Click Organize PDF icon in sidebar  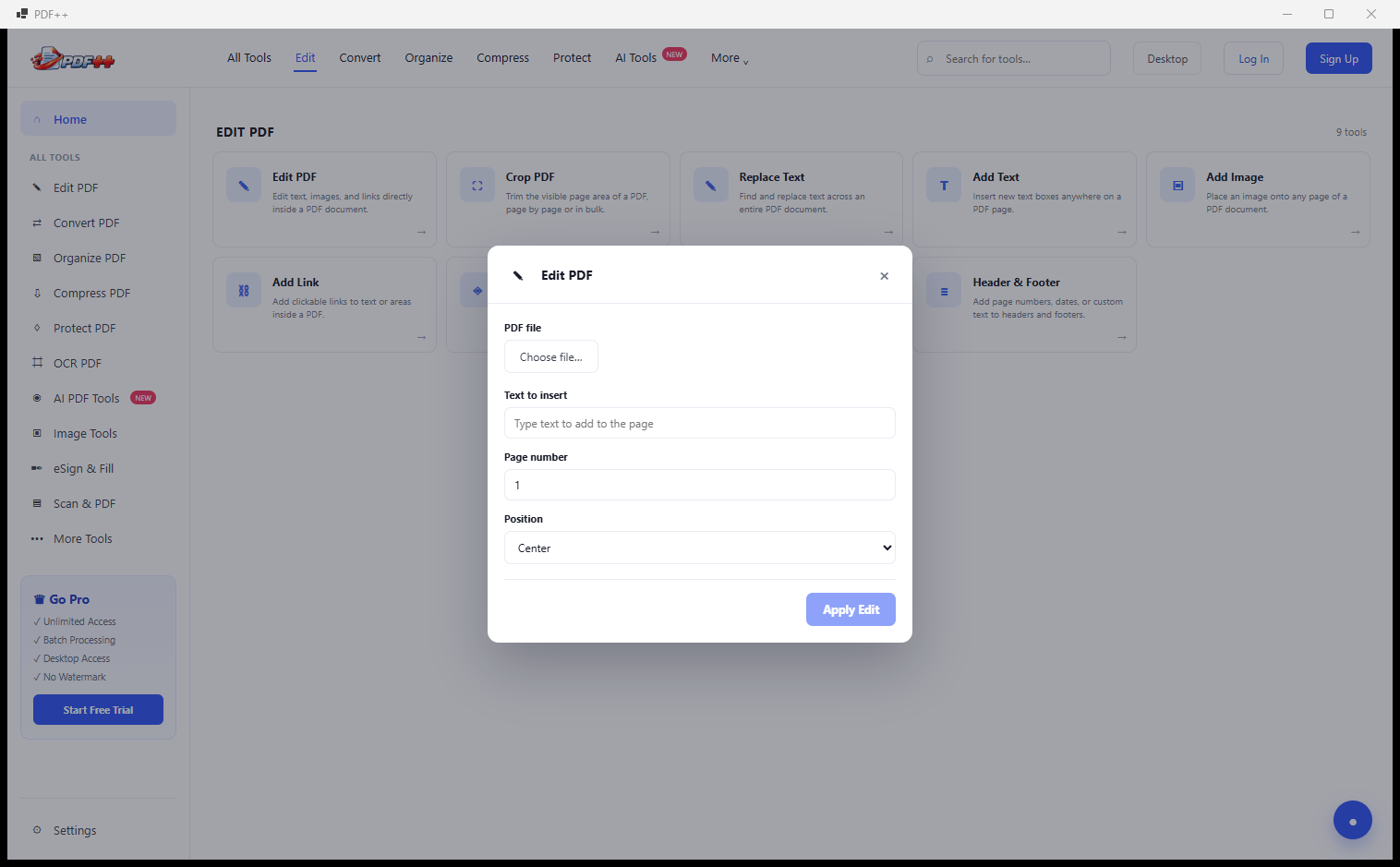(37, 258)
